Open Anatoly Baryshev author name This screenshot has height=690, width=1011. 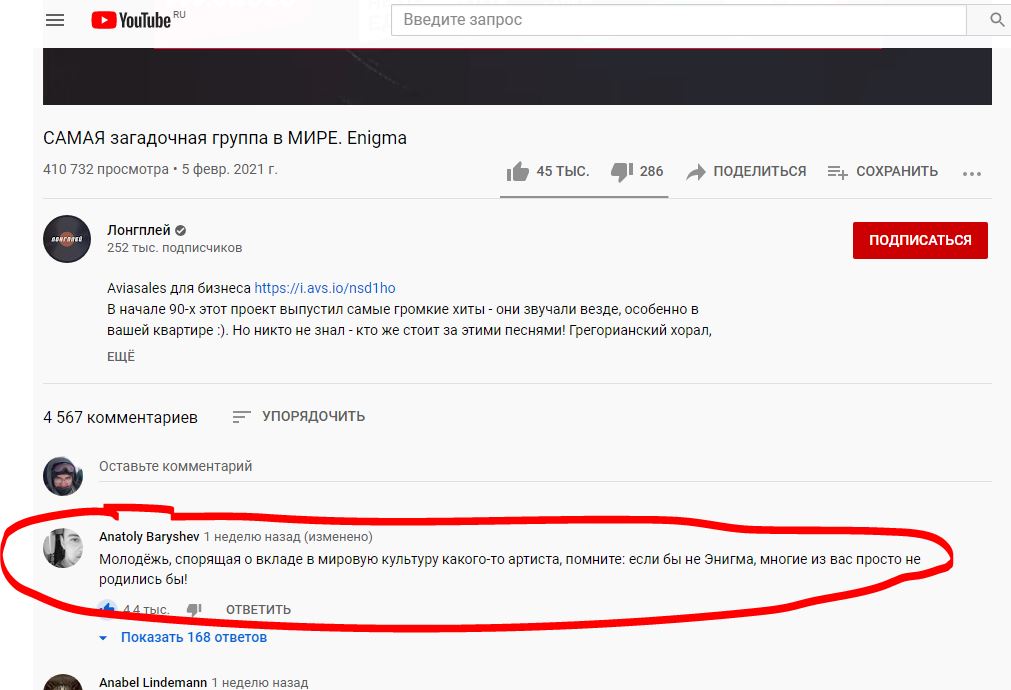[x=149, y=537]
